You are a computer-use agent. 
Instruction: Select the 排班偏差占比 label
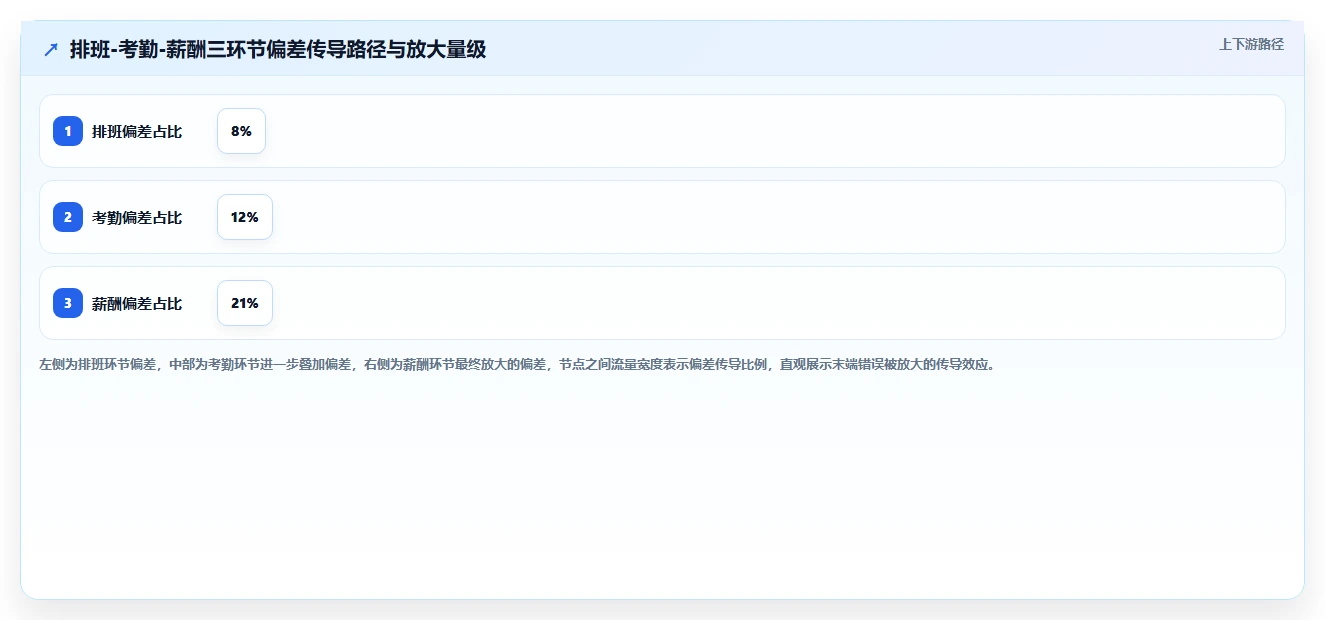click(x=137, y=131)
